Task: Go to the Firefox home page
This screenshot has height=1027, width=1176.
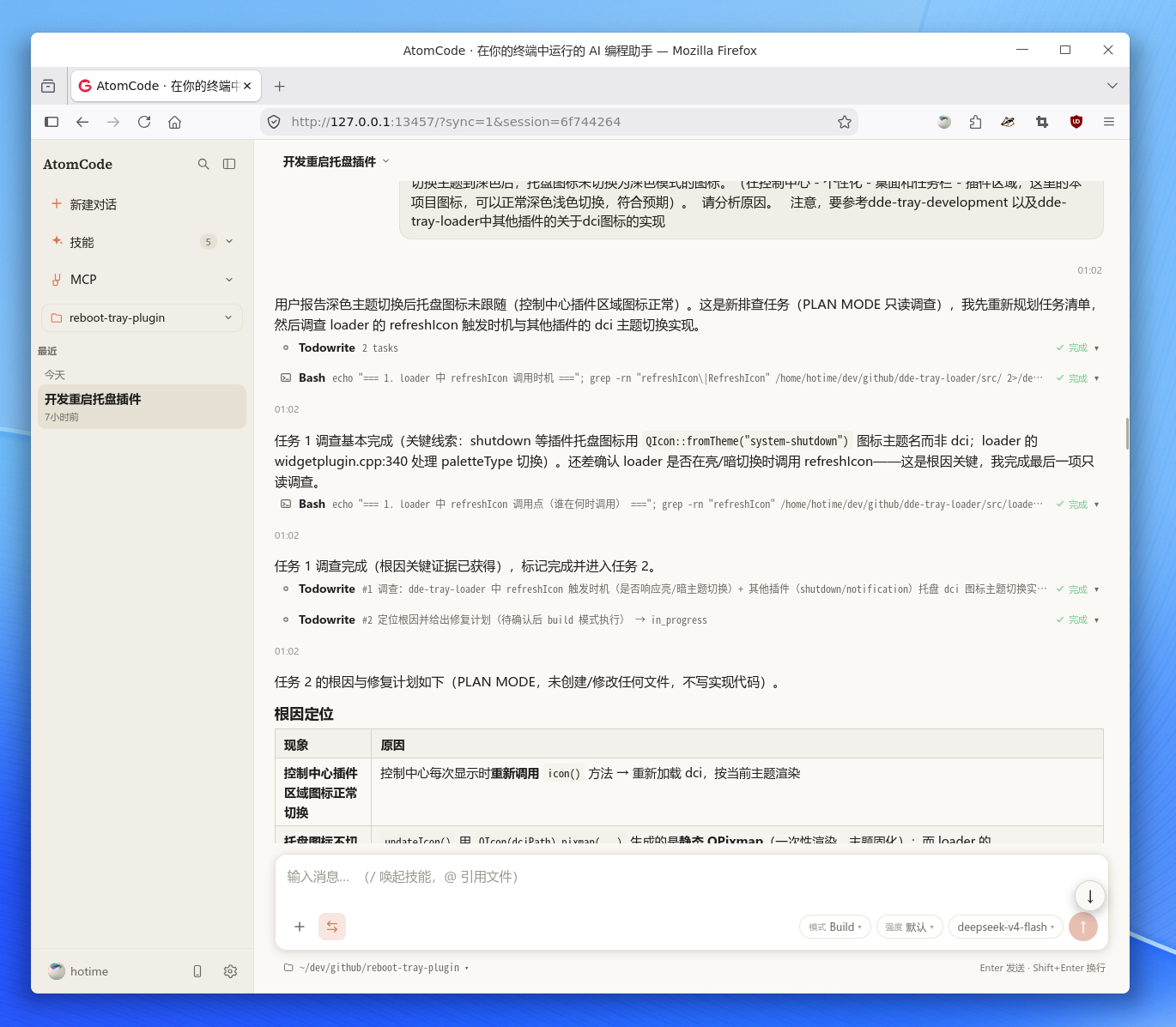Action: (175, 122)
